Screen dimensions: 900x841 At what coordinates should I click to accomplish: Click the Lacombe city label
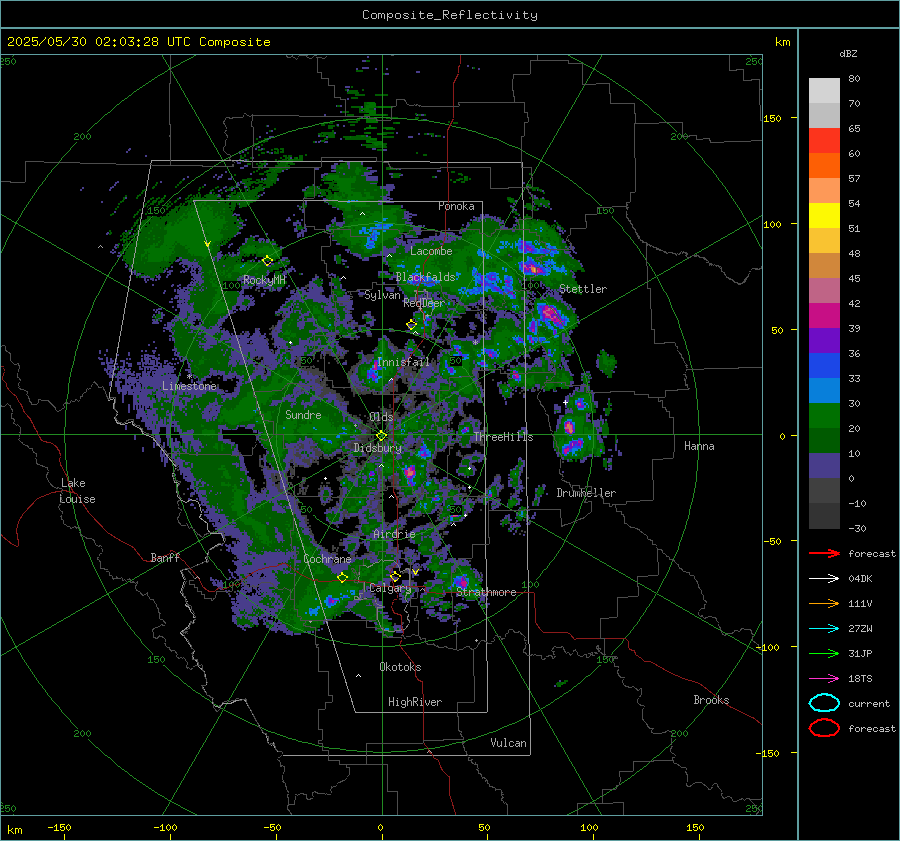[x=431, y=251]
